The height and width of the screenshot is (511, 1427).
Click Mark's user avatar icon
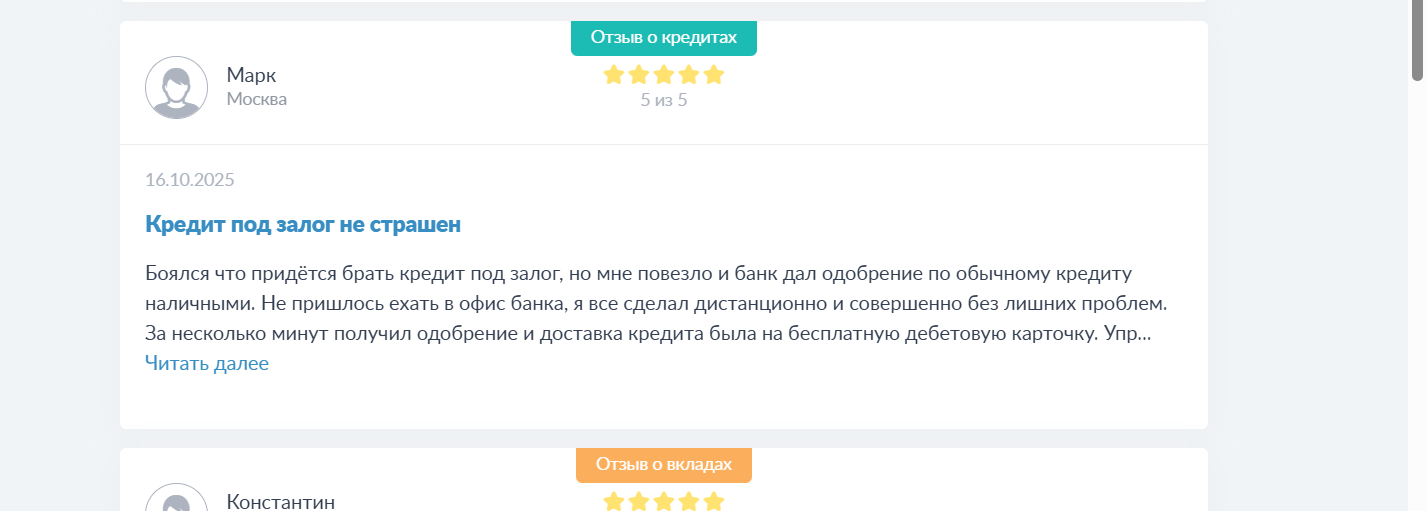click(177, 87)
